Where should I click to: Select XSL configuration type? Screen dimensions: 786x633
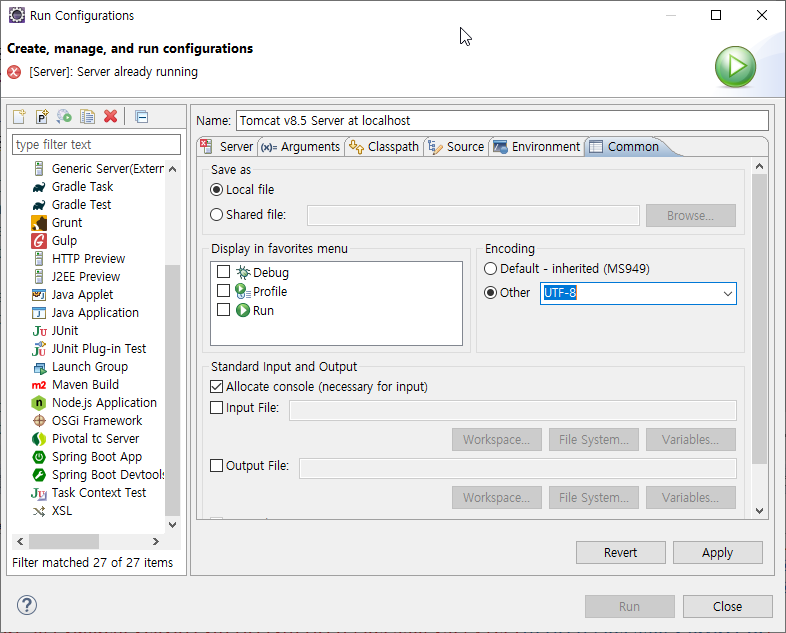[62, 511]
